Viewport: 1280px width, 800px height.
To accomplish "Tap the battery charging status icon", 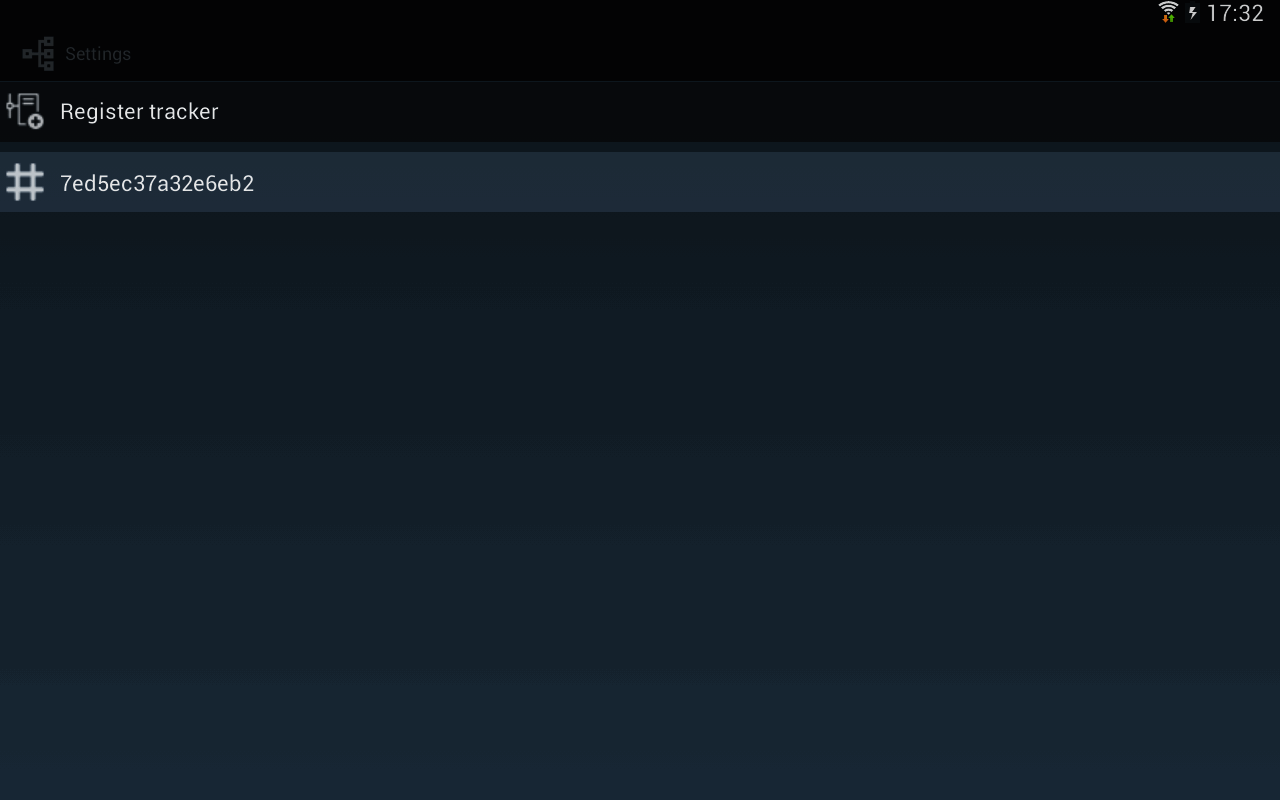I will point(1193,13).
